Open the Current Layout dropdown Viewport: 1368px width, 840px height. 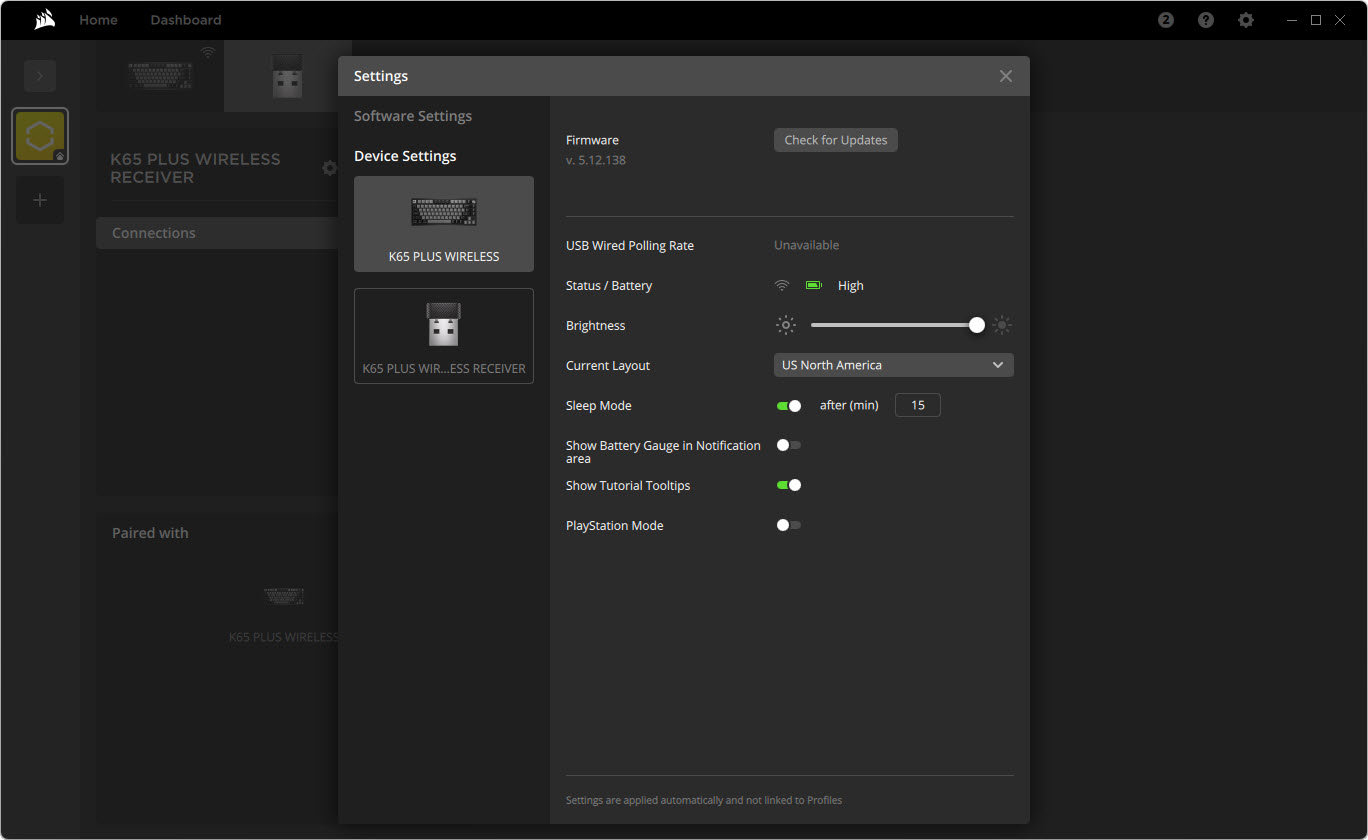894,365
